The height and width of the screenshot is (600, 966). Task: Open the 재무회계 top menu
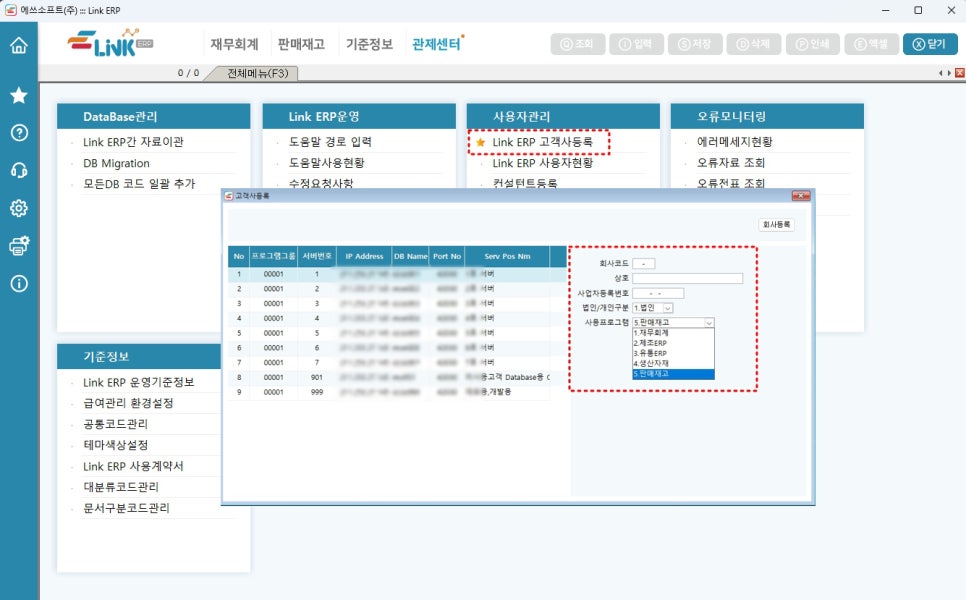coord(234,44)
